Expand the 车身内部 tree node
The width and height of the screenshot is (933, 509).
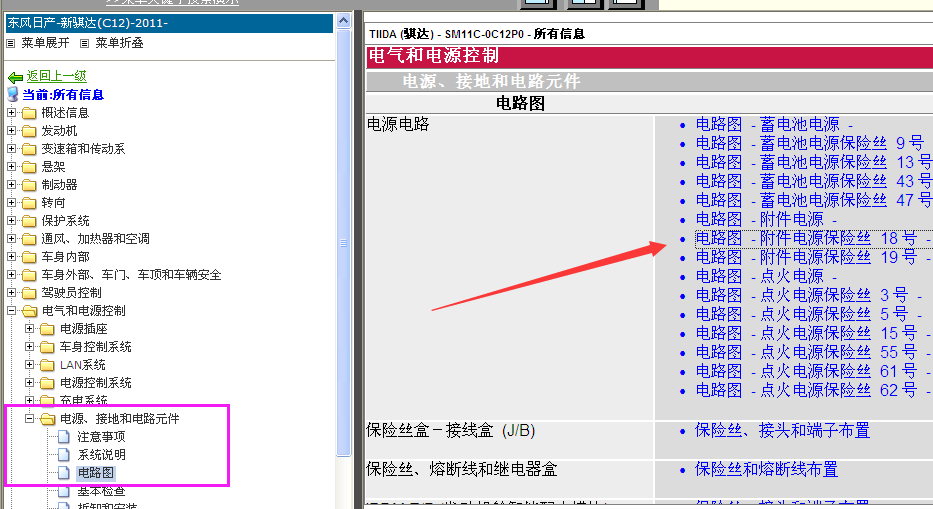pyautogui.click(x=11, y=256)
